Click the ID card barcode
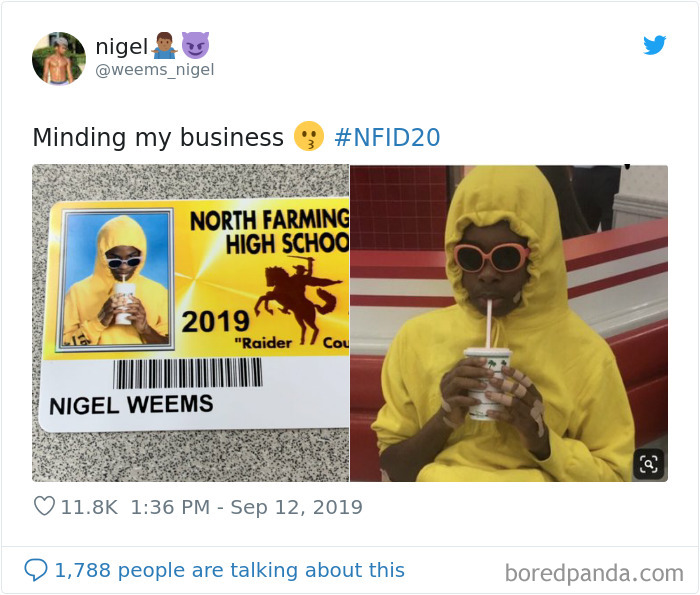 pyautogui.click(x=188, y=373)
